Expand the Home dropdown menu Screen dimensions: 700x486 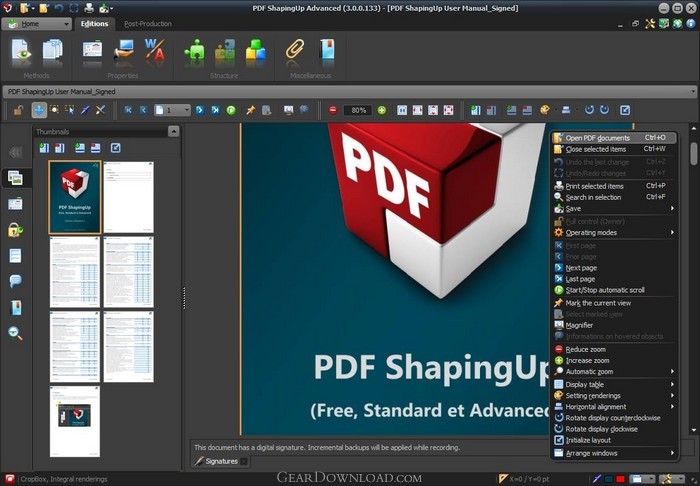coord(36,24)
